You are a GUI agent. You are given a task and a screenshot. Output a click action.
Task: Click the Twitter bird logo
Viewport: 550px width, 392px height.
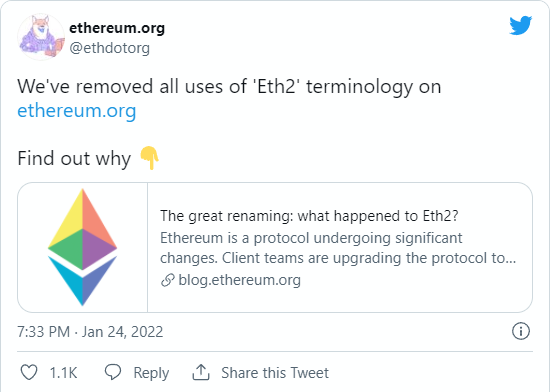pos(521,25)
